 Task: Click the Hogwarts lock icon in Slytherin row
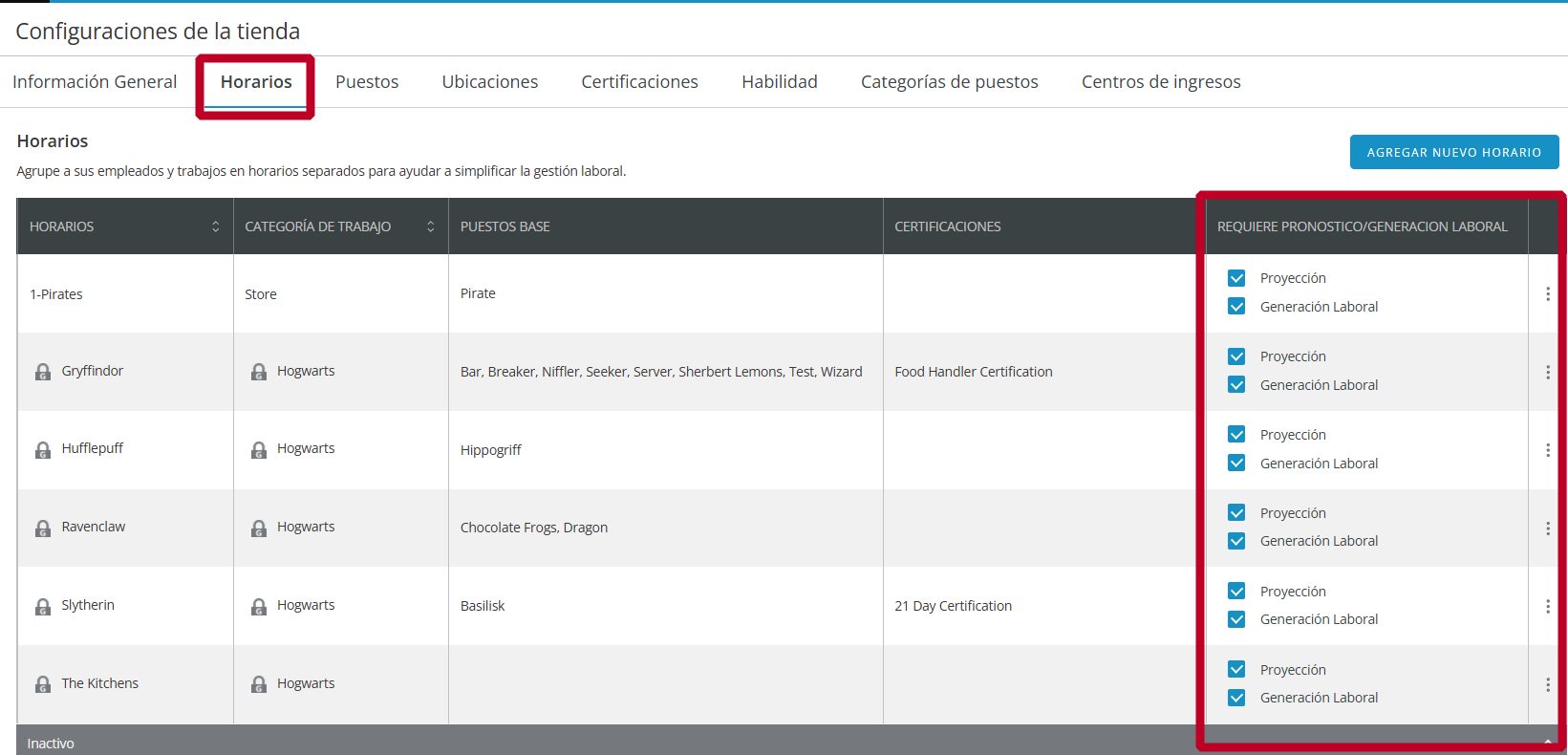coord(259,607)
